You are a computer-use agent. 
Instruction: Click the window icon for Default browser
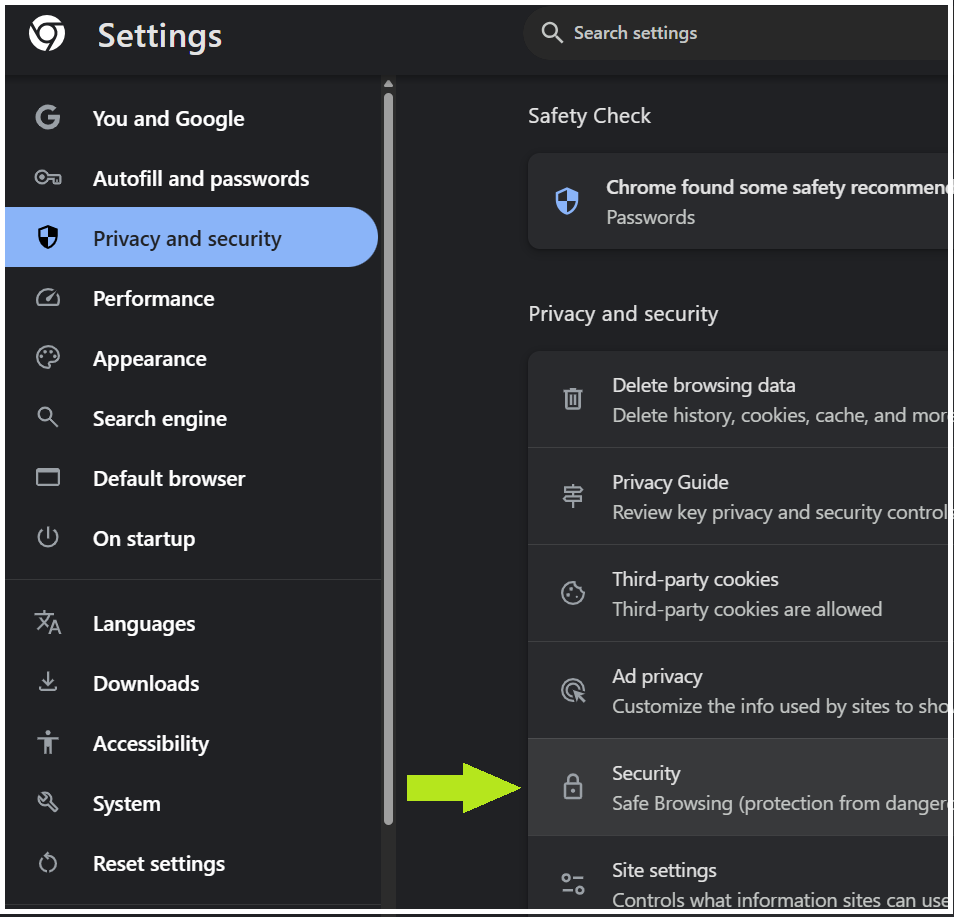click(47, 478)
